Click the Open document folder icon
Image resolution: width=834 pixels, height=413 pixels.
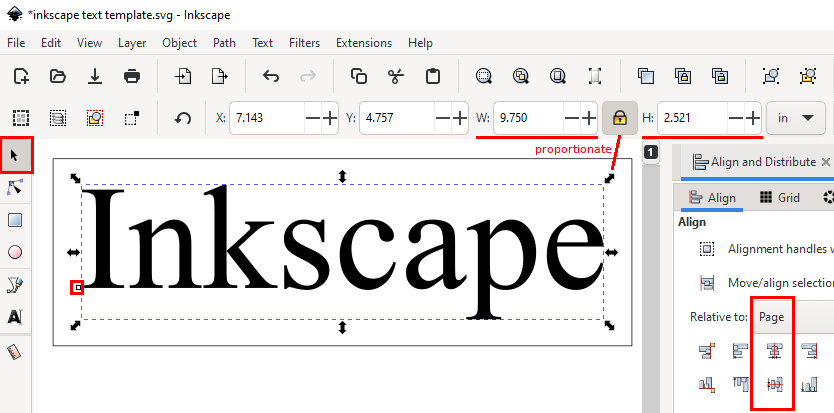pyautogui.click(x=57, y=76)
